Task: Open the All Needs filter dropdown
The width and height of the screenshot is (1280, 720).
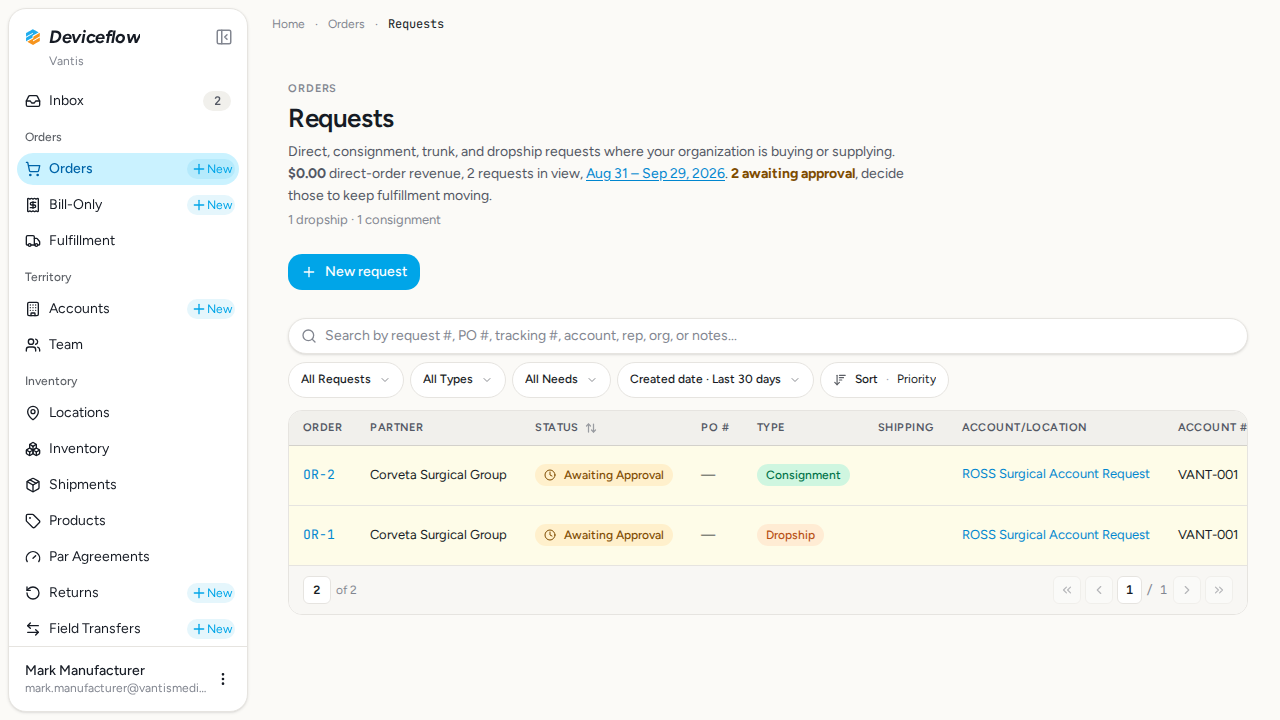Action: [561, 380]
